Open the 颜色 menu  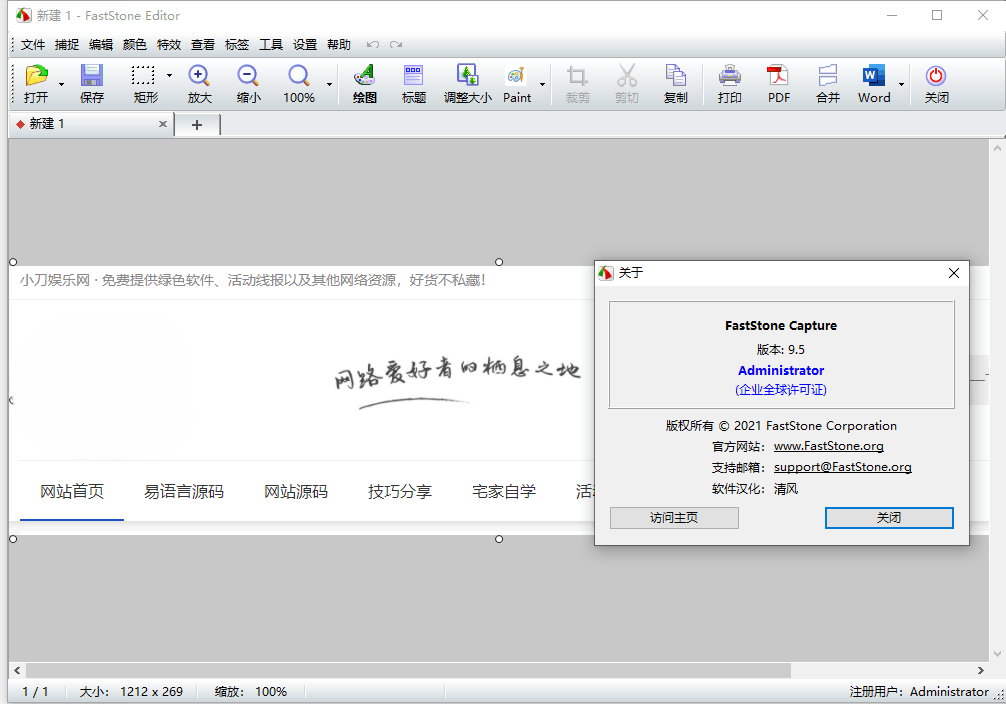click(135, 44)
